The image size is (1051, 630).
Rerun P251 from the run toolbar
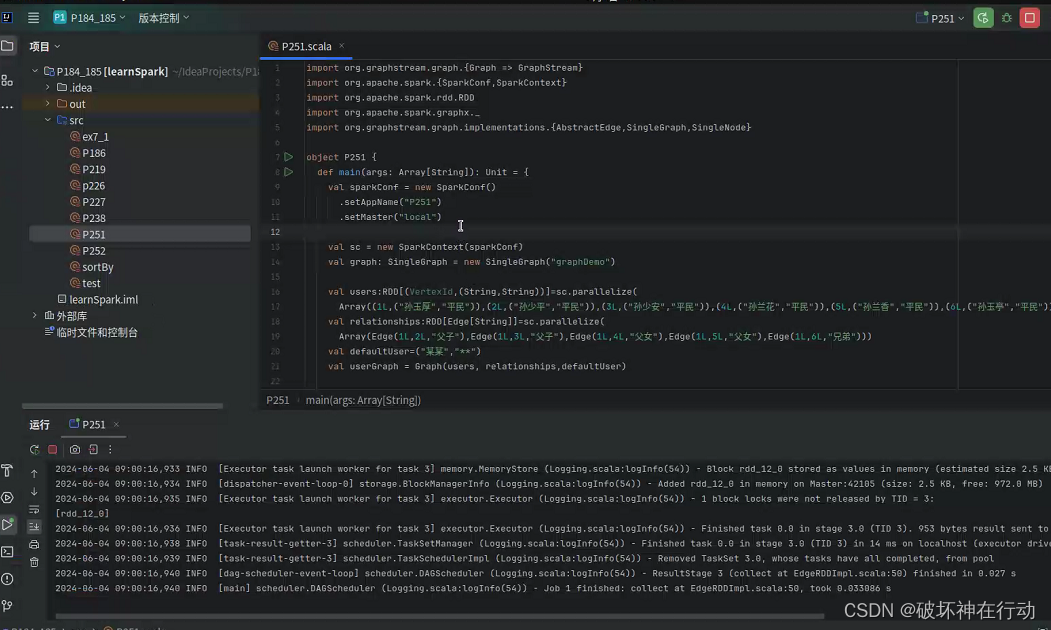point(34,450)
